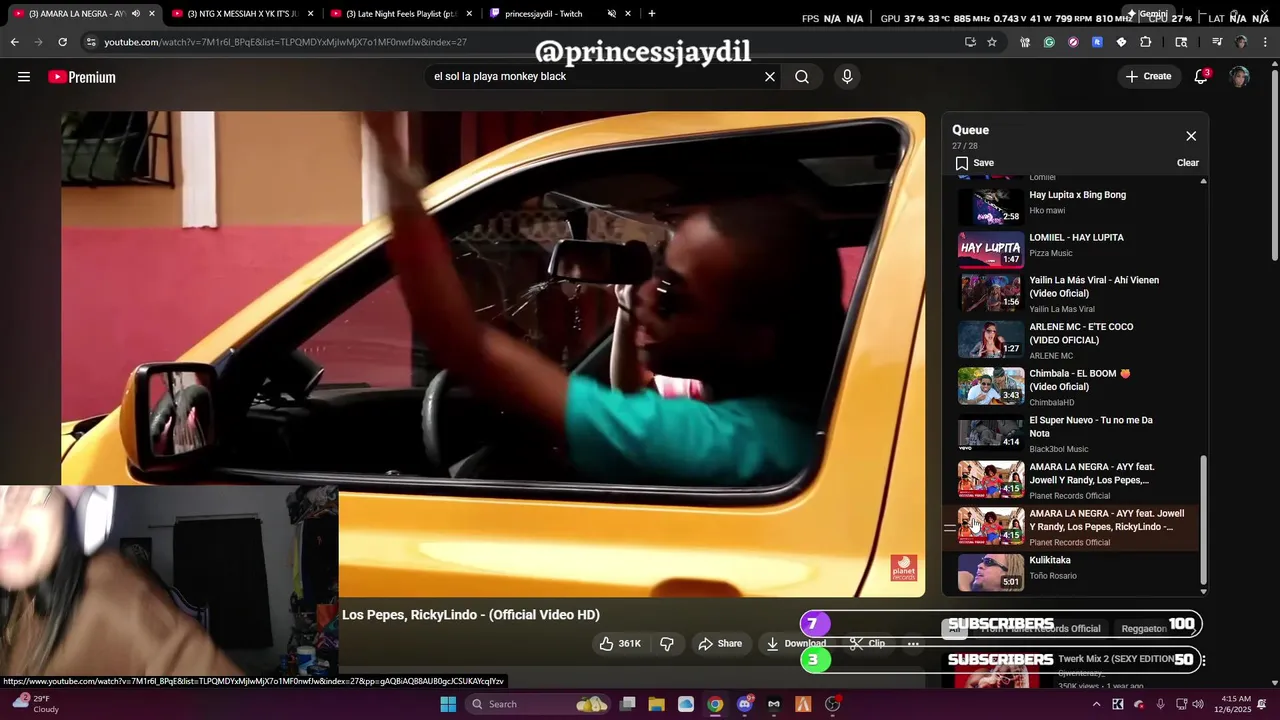Download the video
This screenshot has width=1280, height=720.
click(x=796, y=643)
